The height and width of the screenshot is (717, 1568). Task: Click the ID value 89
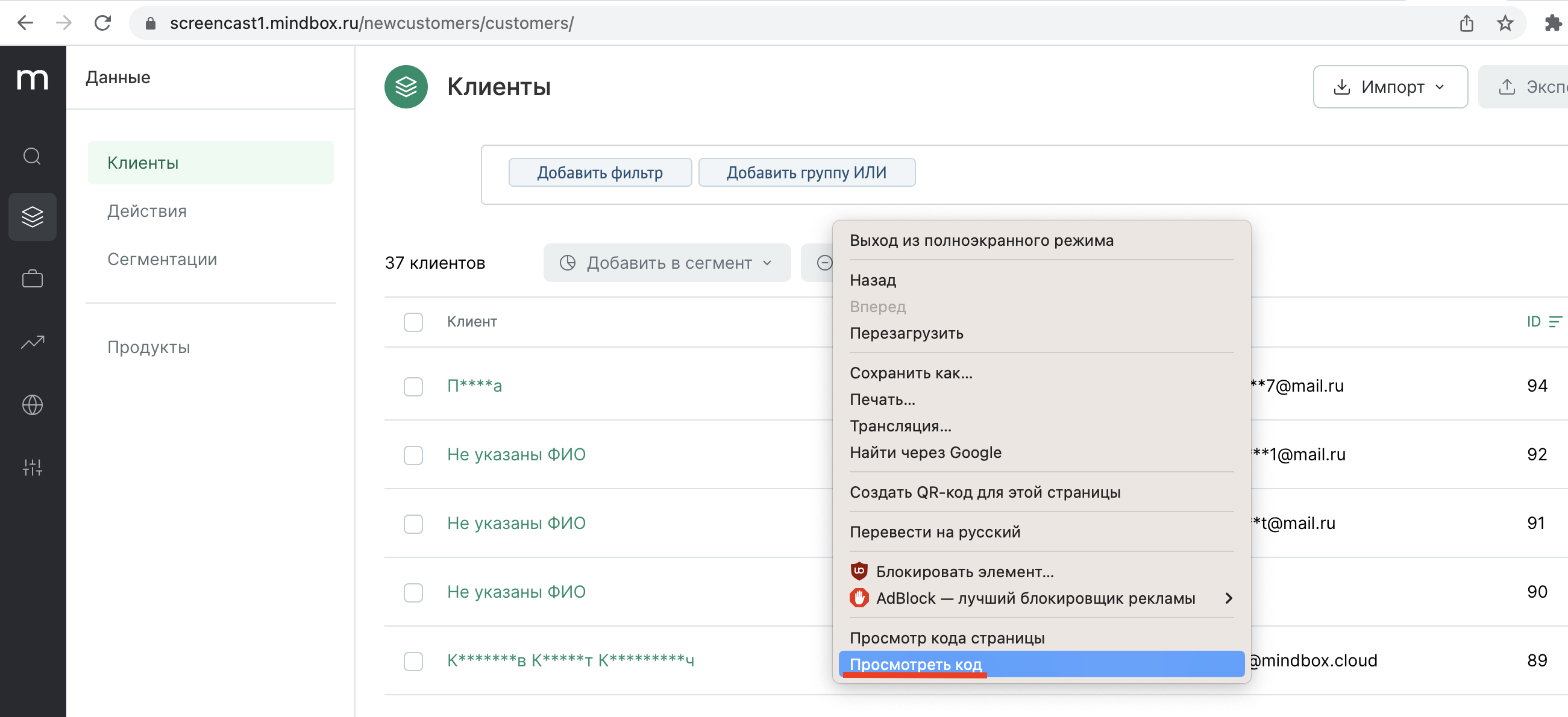1537,661
